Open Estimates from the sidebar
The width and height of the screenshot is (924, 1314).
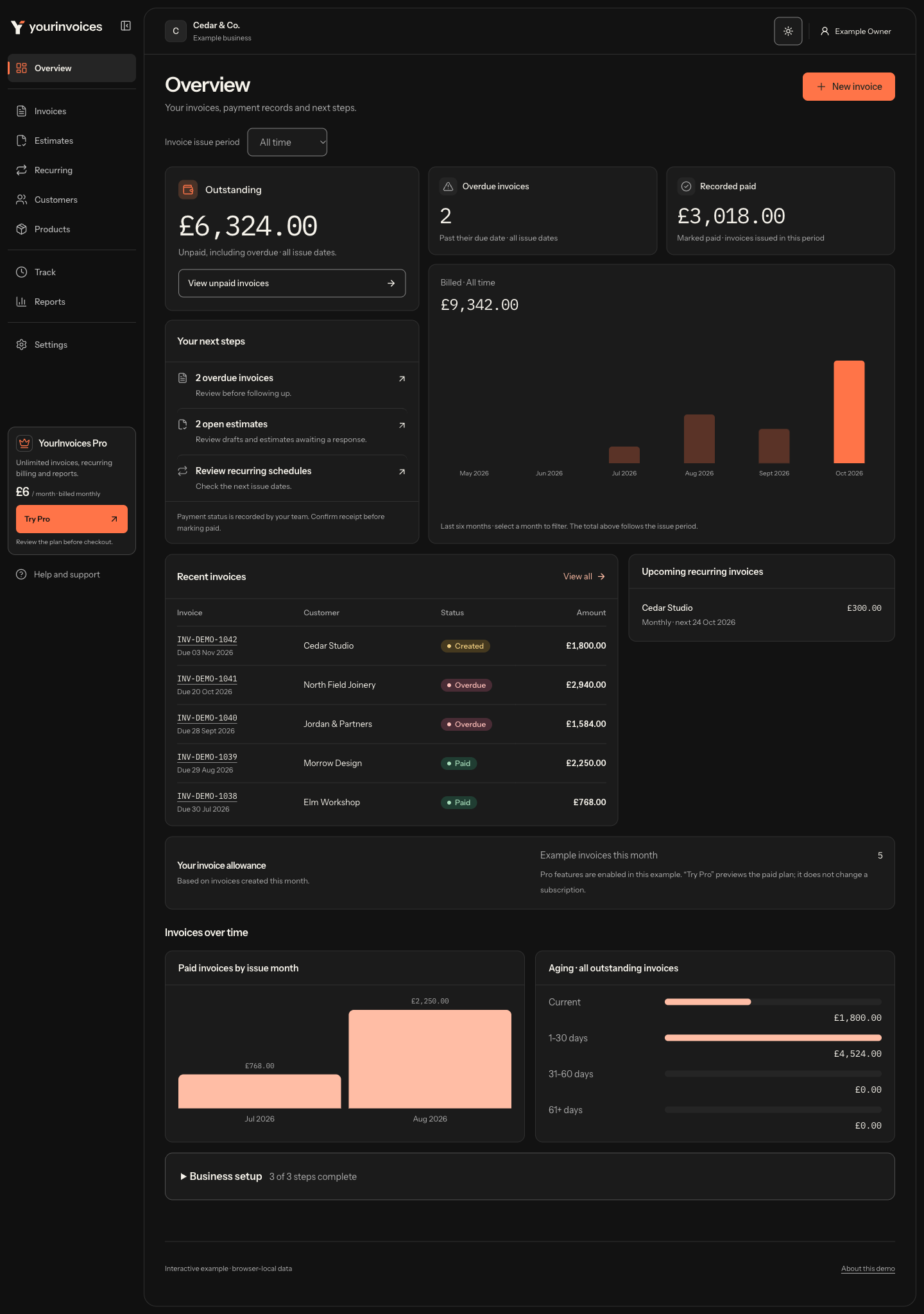72,141
